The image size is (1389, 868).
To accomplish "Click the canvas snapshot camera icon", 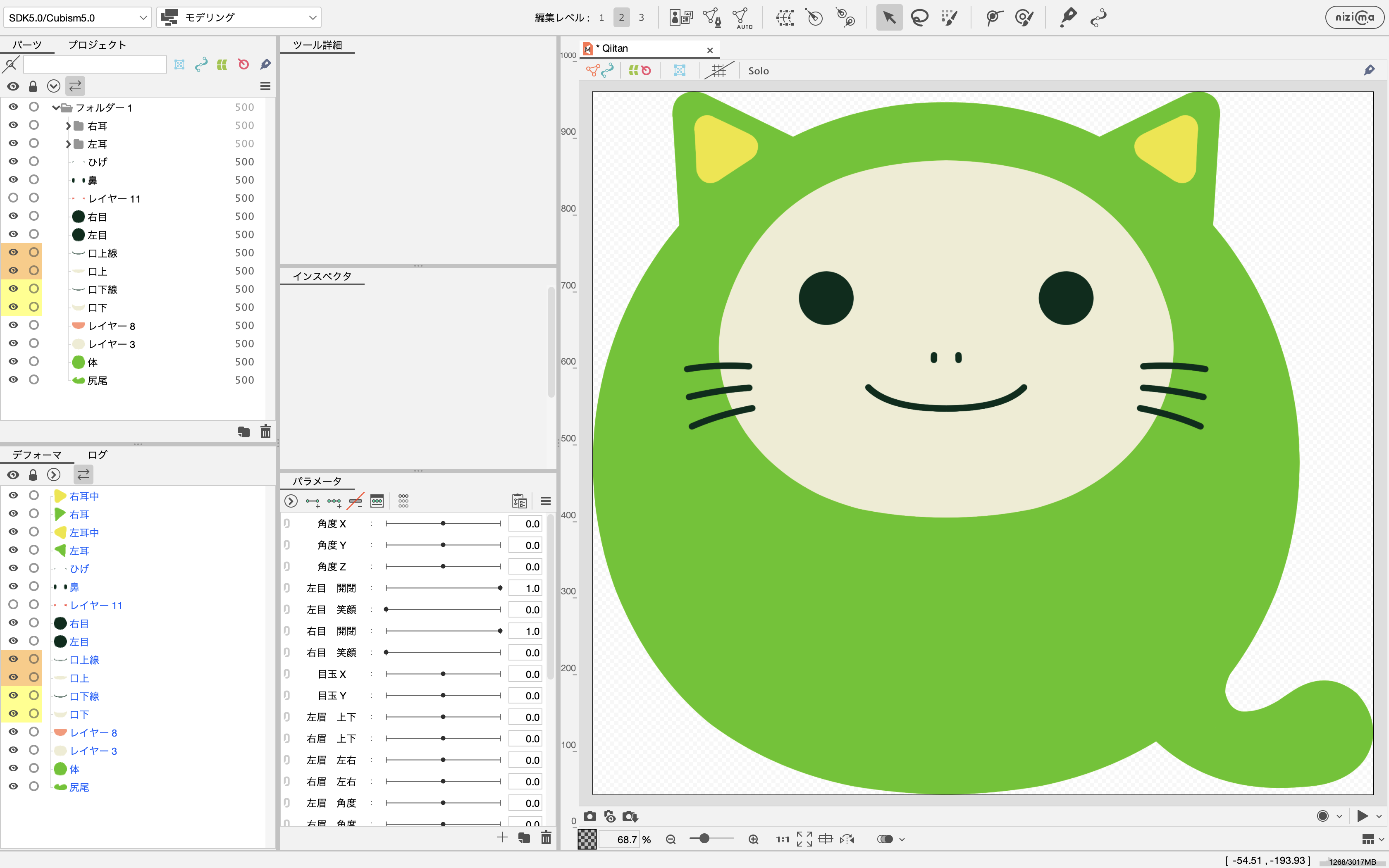I will (x=589, y=816).
